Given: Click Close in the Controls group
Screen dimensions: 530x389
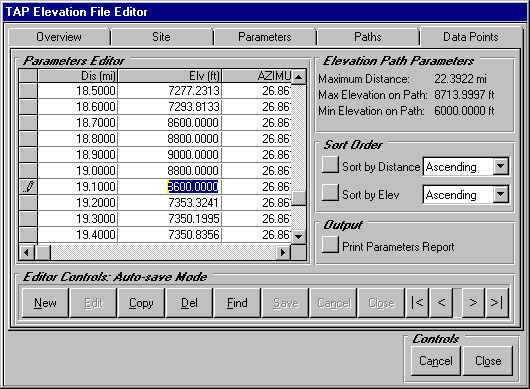Looking at the screenshot, I should (x=488, y=361).
